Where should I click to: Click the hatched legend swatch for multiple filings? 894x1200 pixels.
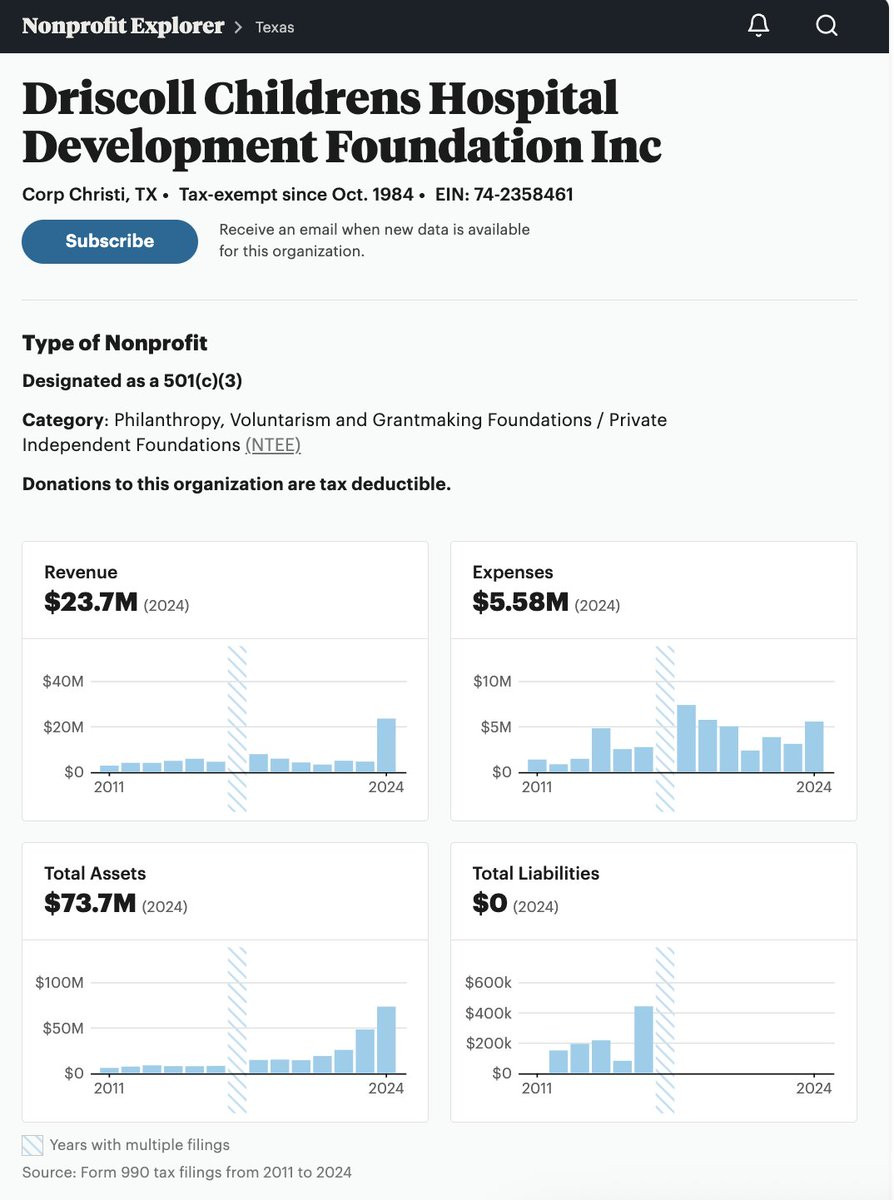coord(32,1145)
